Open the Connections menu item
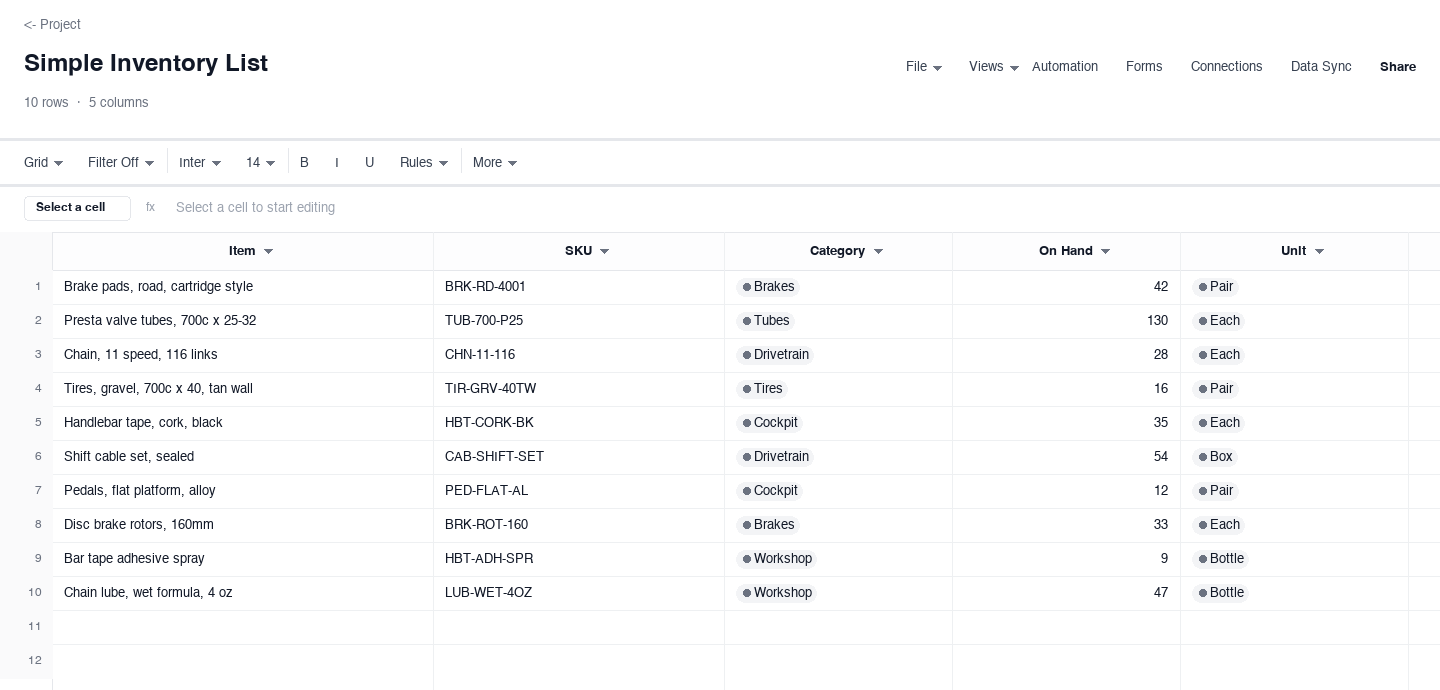1440x690 pixels. point(1226,67)
